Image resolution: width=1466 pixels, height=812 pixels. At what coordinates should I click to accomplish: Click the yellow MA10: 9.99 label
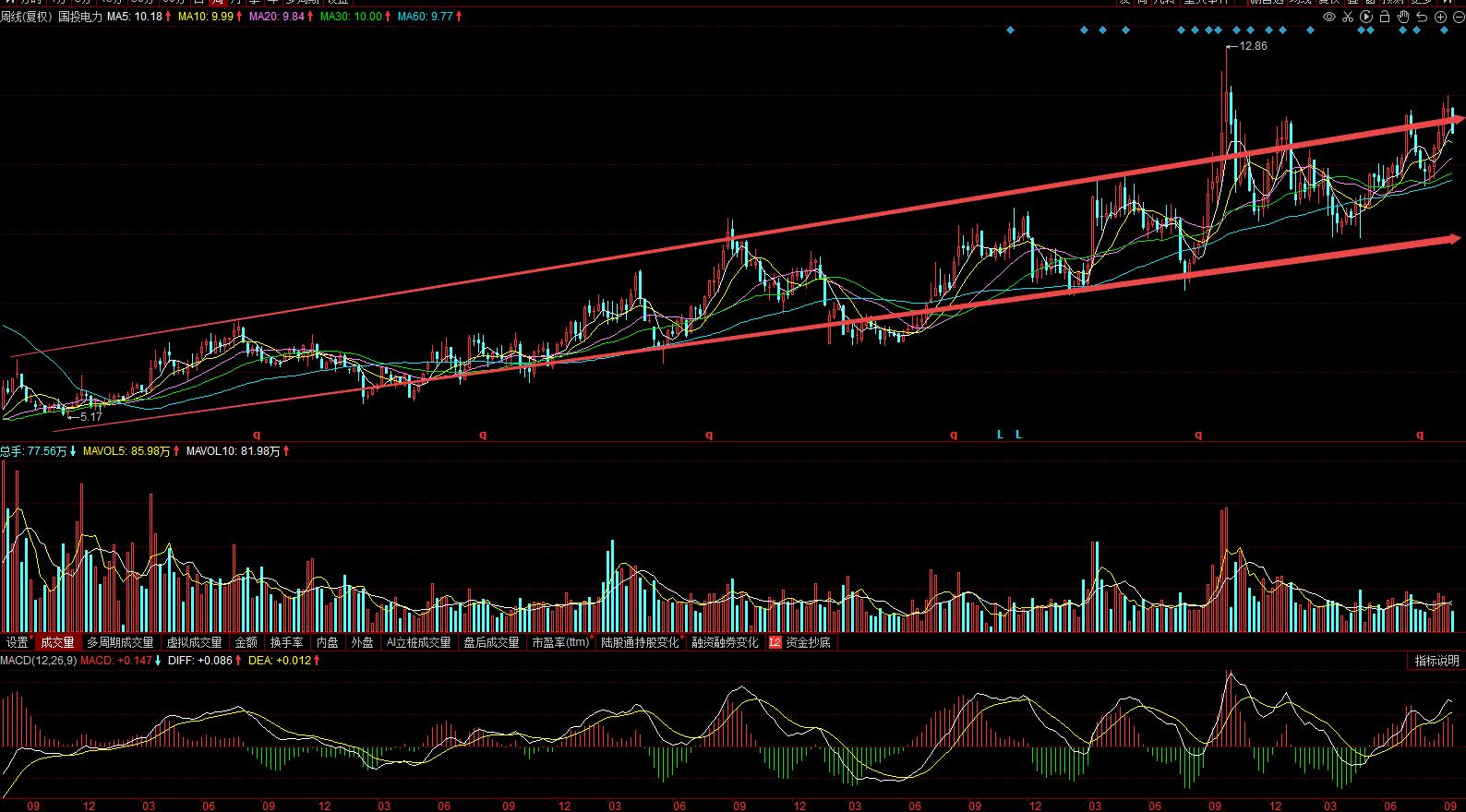coord(206,17)
